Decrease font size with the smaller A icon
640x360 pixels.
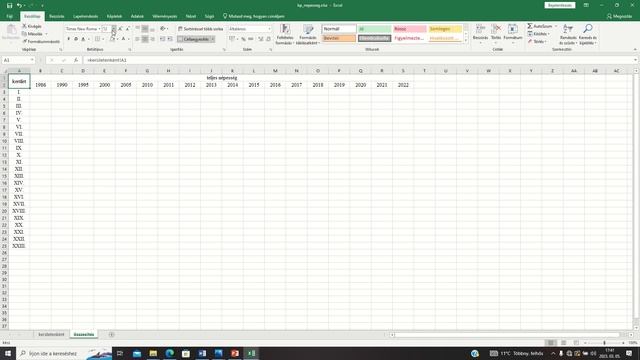[128, 29]
